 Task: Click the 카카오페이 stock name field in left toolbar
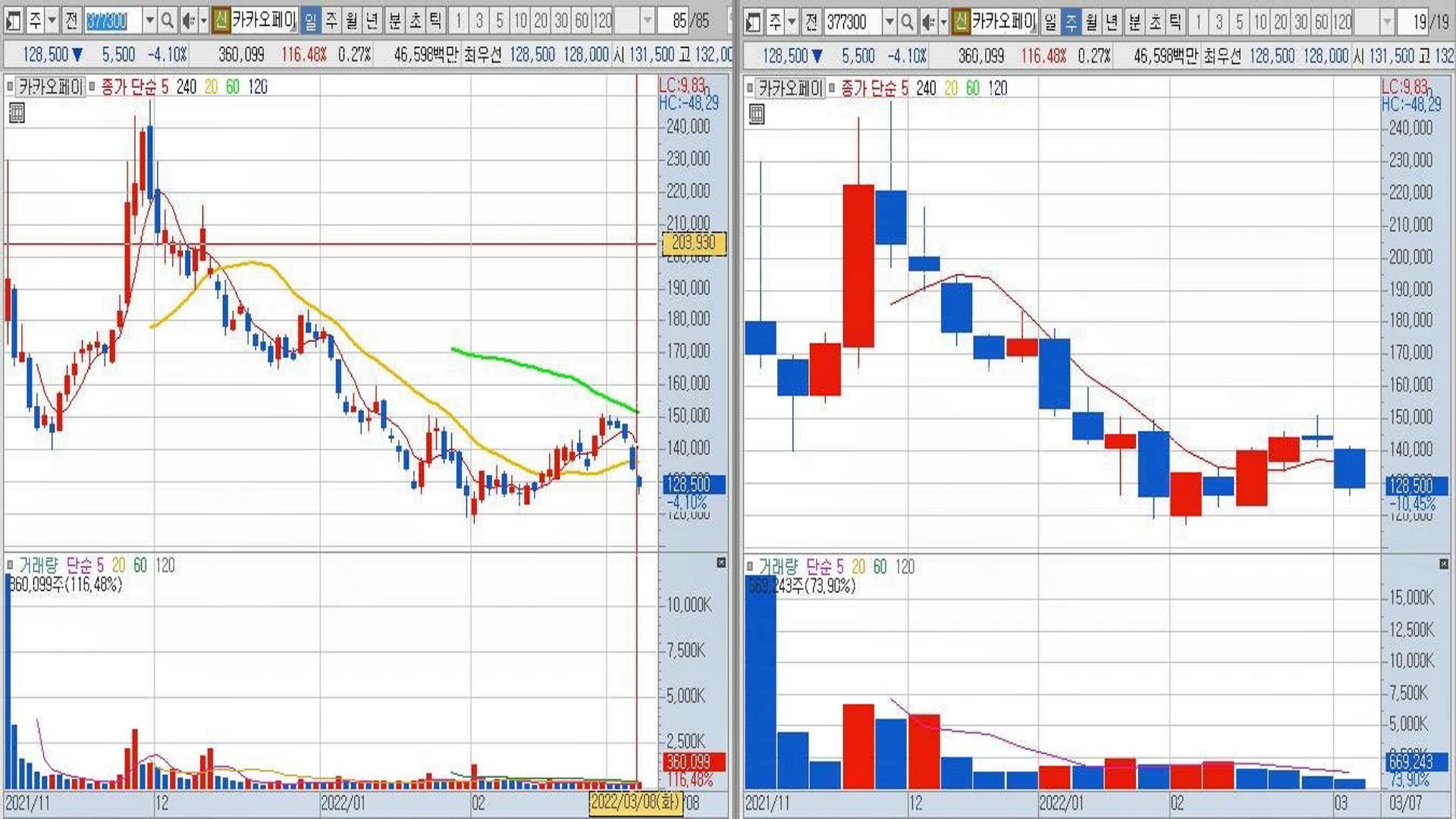[x=265, y=20]
